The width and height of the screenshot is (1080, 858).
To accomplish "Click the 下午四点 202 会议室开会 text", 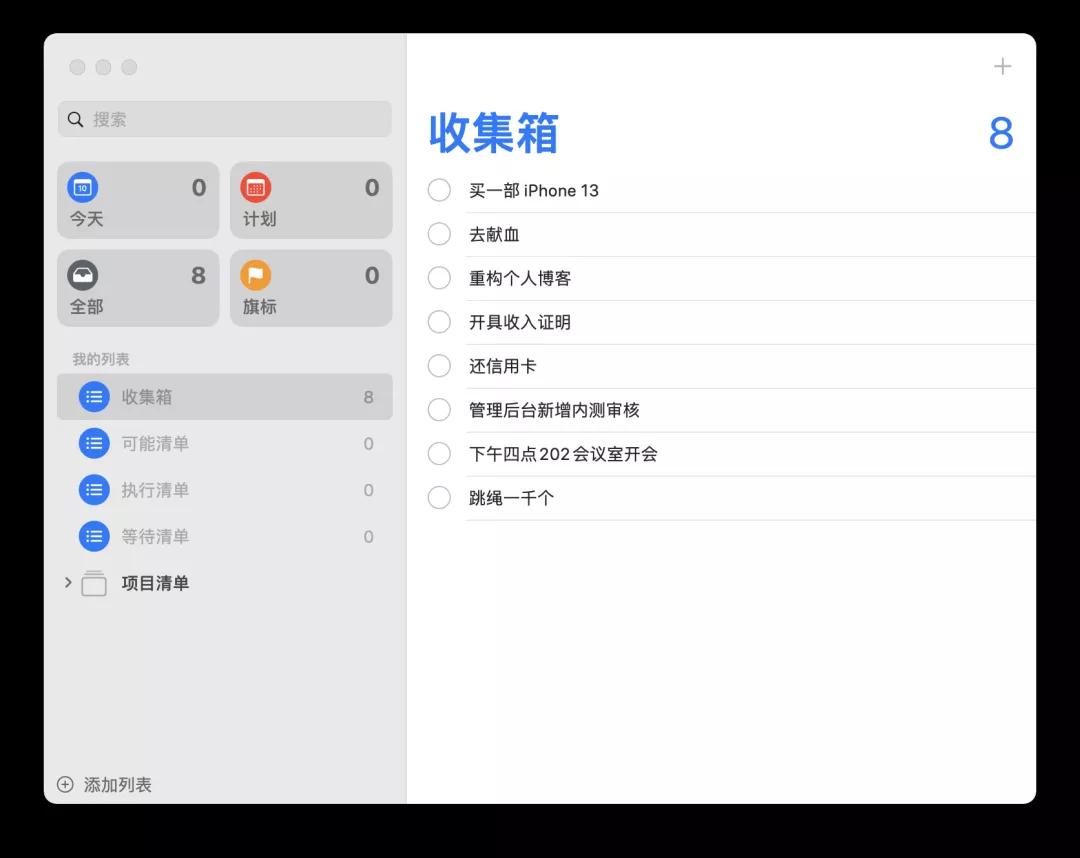I will [563, 454].
